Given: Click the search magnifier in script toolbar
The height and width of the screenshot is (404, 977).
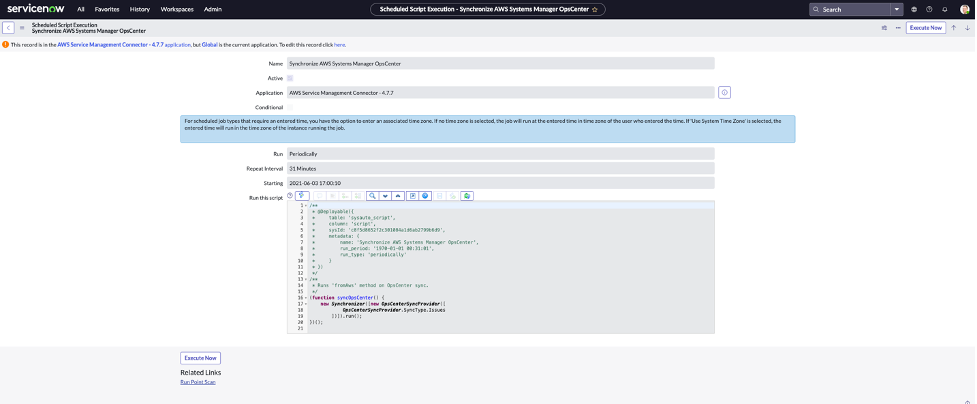Looking at the screenshot, I should (372, 196).
